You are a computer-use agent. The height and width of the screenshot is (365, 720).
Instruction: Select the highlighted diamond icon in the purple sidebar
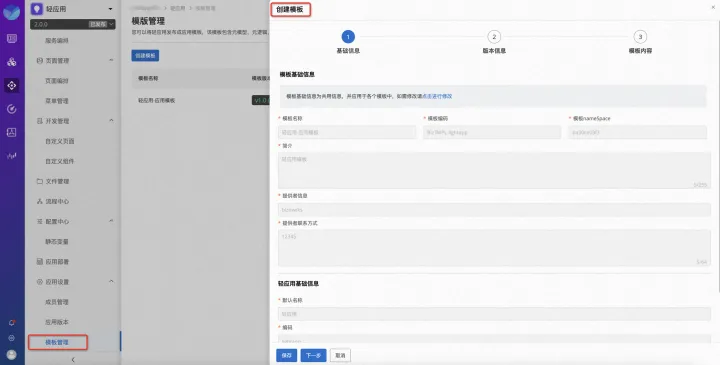click(12, 85)
